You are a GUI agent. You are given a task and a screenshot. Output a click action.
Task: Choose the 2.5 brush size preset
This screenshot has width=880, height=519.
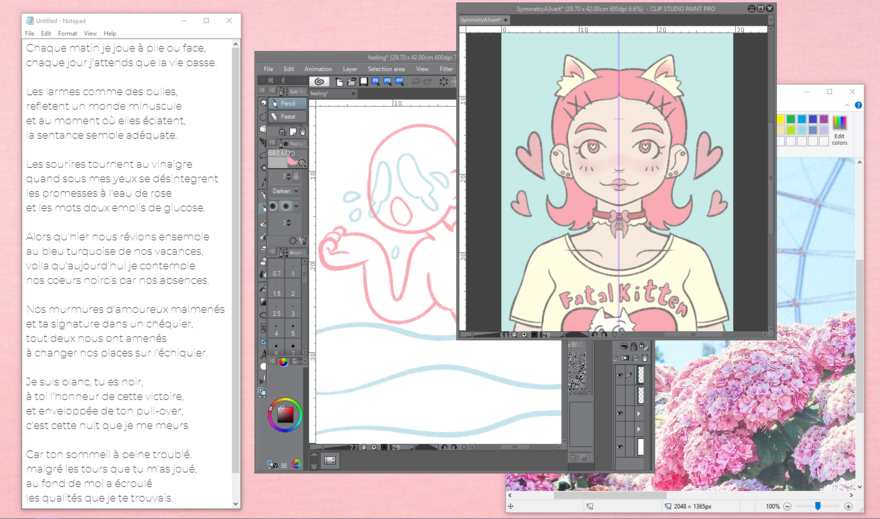tap(276, 314)
